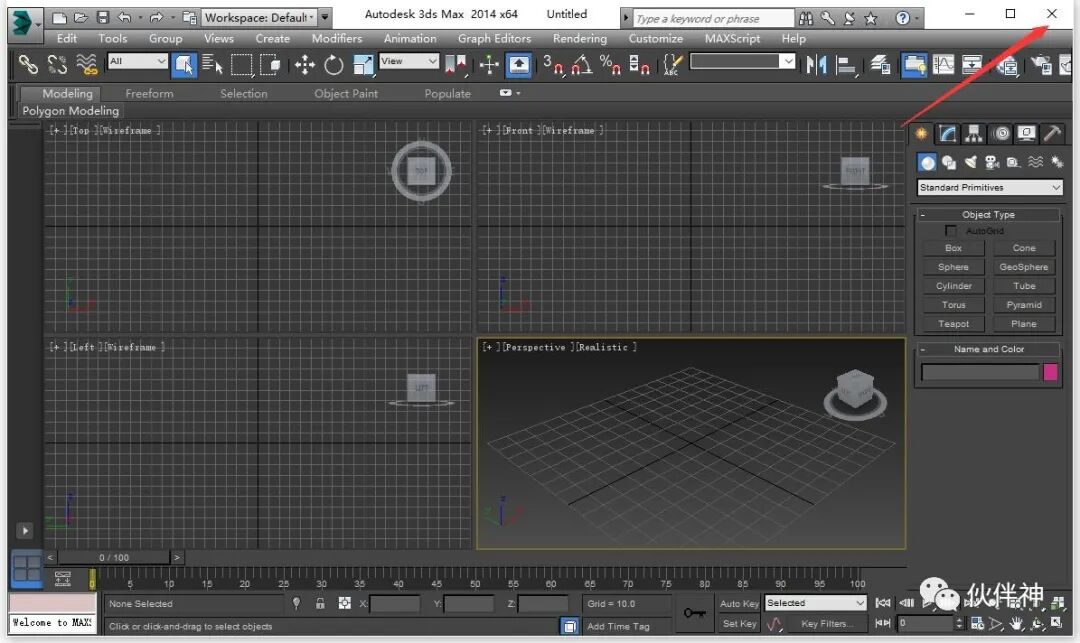Screen dimensions: 1080x643
Task: Click the Use Pivot Point Center icon
Action: click(455, 65)
